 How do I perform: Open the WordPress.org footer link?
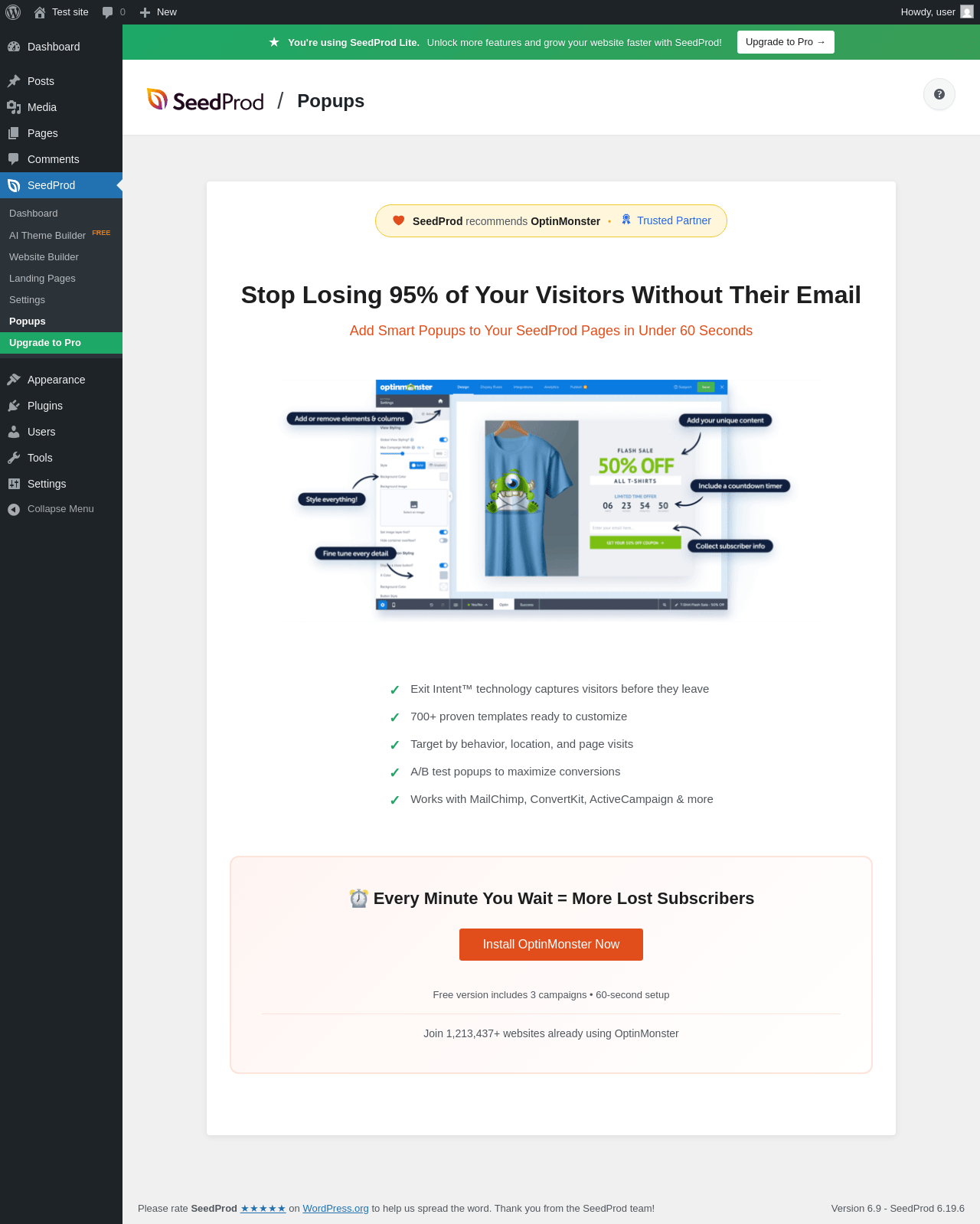click(x=335, y=1209)
